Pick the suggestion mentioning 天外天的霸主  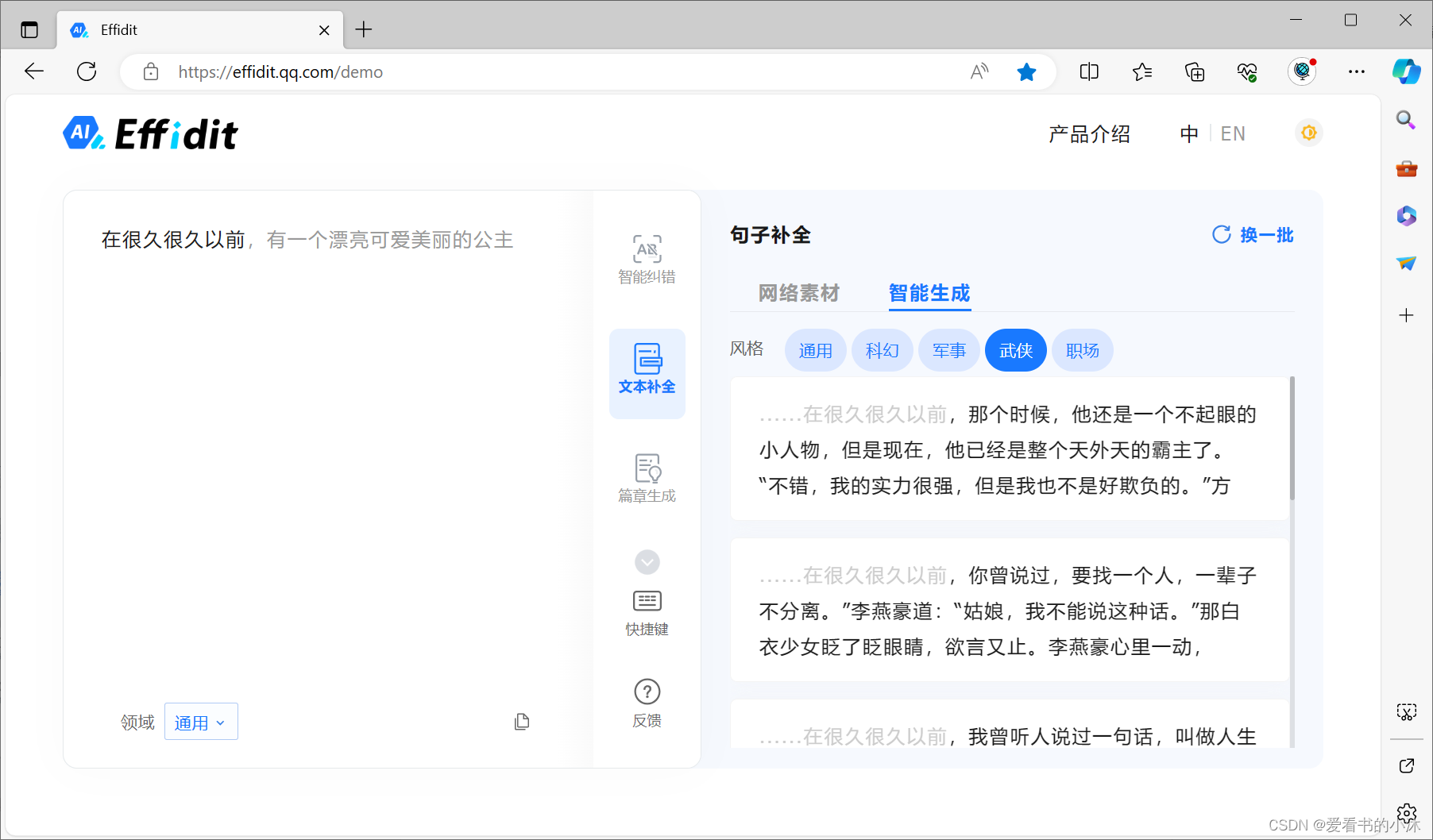1009,449
